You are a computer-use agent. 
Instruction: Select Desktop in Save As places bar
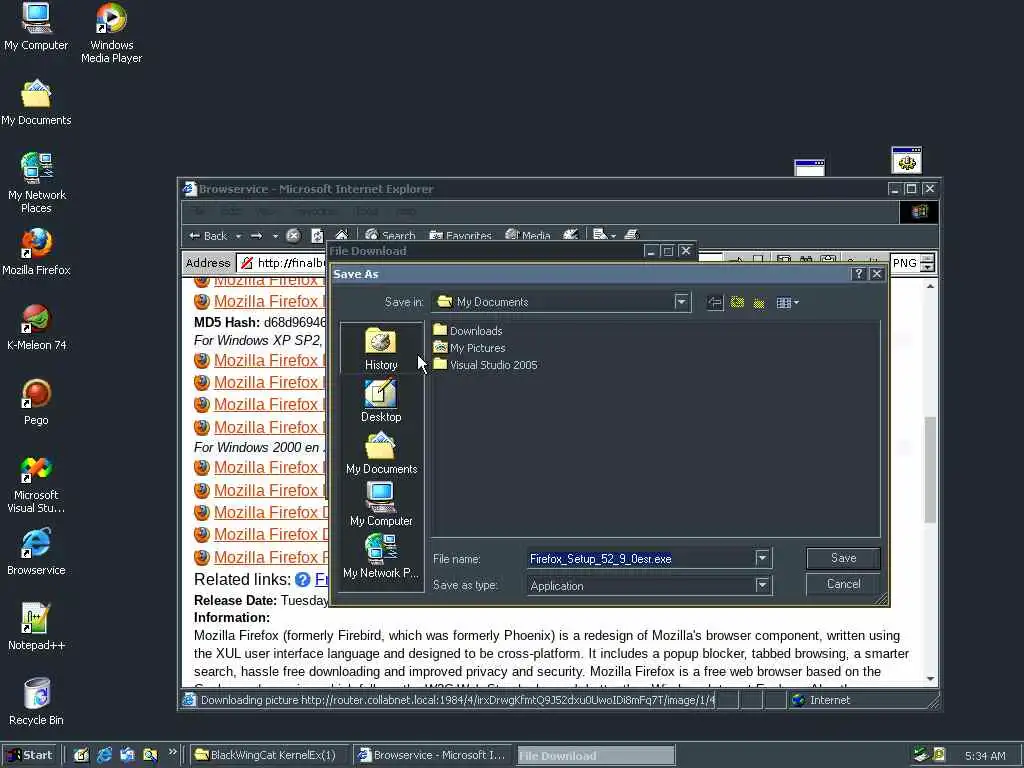[381, 400]
